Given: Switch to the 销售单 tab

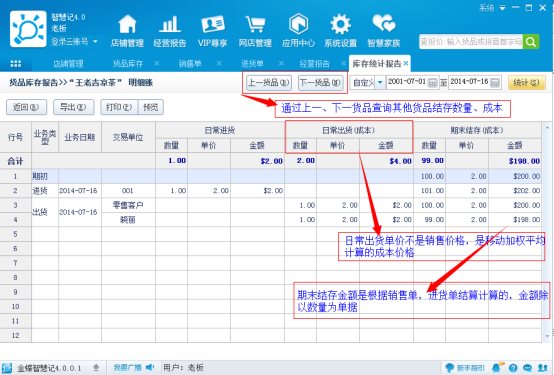Looking at the screenshot, I should pyautogui.click(x=190, y=64).
